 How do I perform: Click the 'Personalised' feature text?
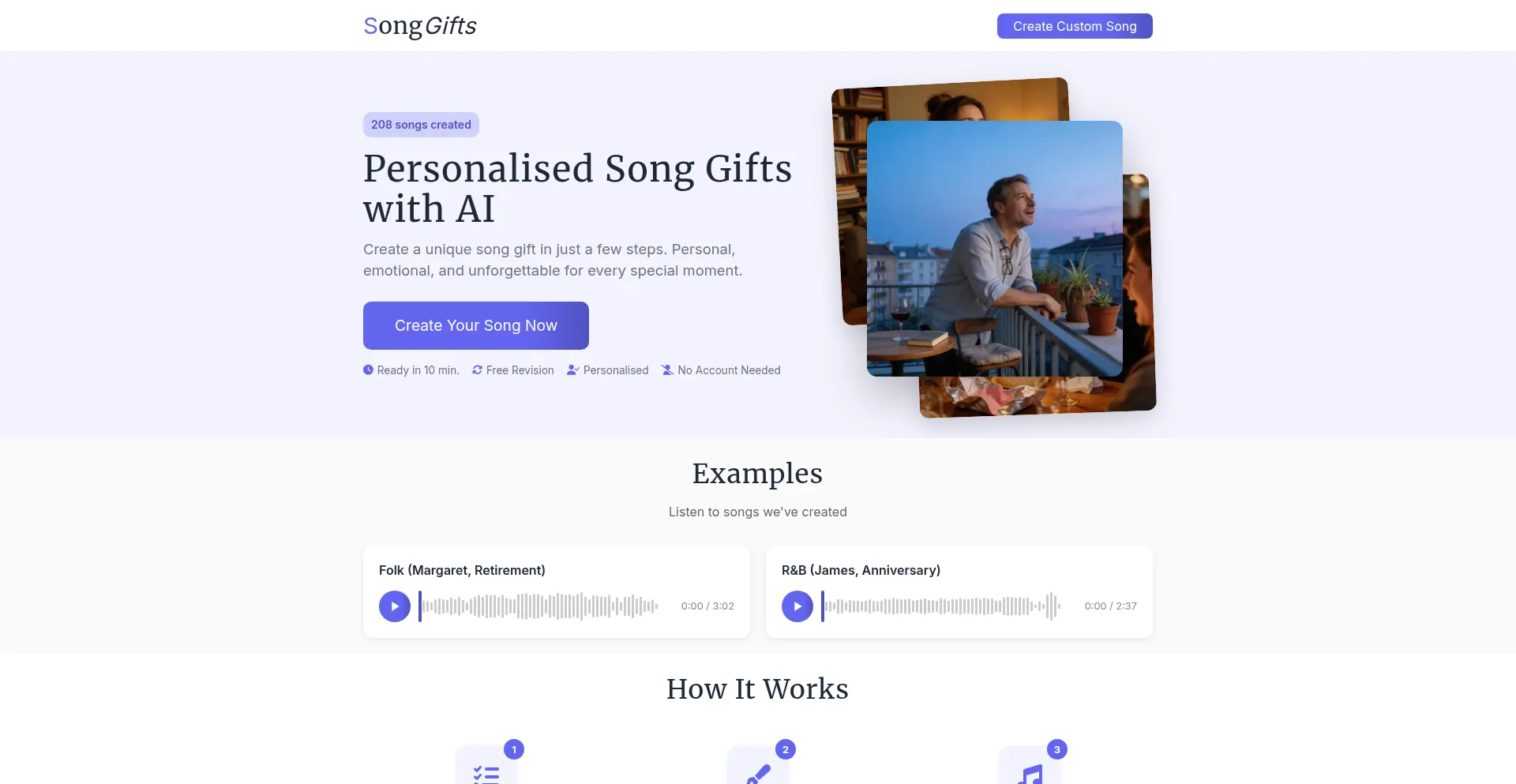tap(616, 370)
